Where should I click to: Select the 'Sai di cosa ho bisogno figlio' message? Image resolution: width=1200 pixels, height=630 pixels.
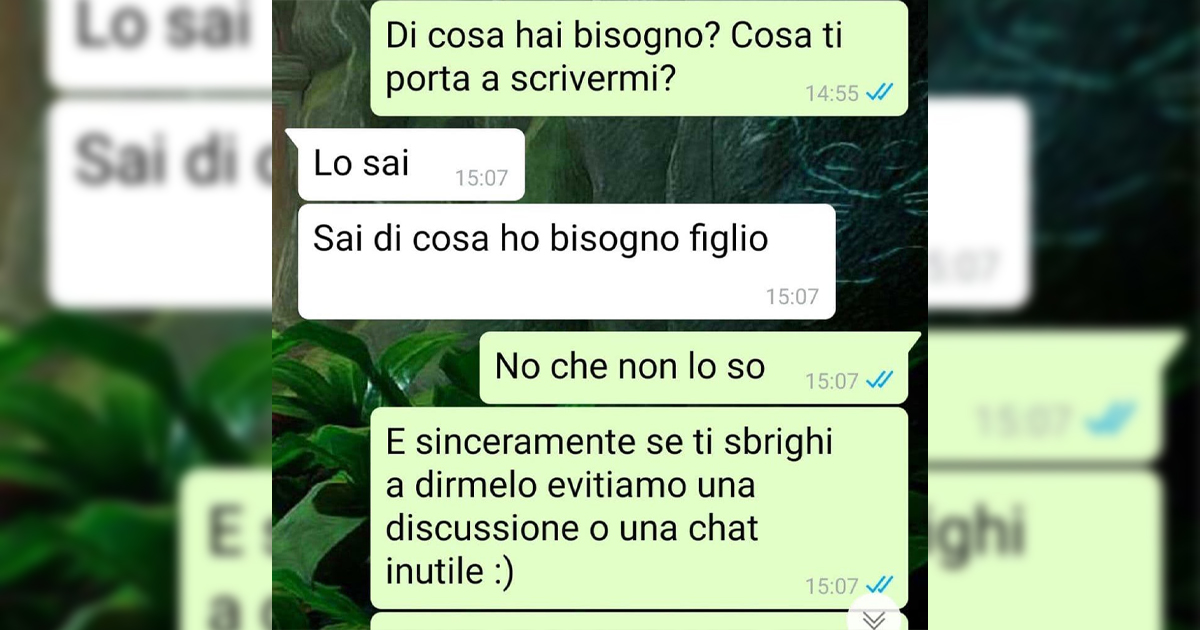pyautogui.click(x=566, y=261)
